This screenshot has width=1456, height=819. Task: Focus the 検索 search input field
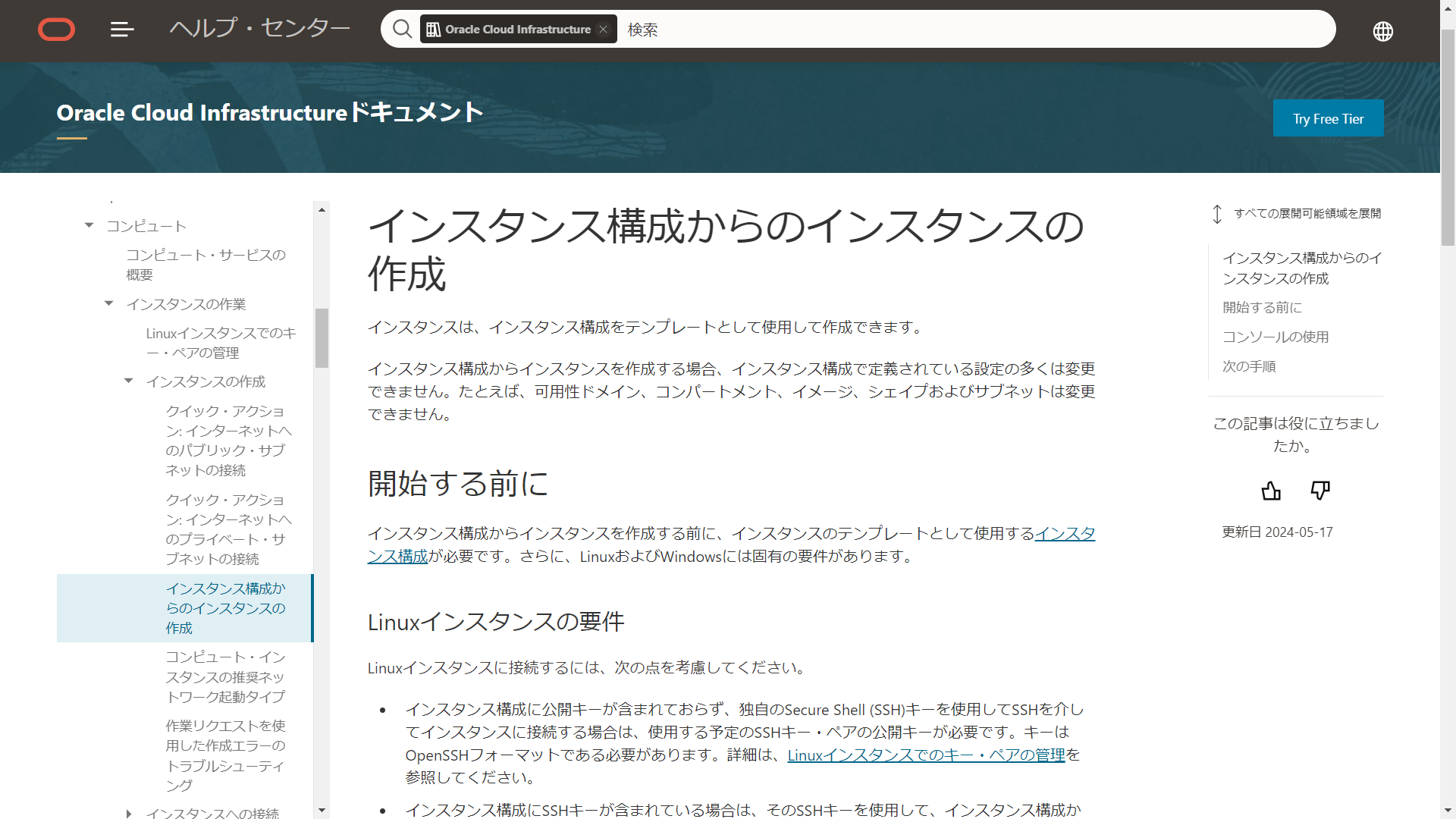click(978, 30)
